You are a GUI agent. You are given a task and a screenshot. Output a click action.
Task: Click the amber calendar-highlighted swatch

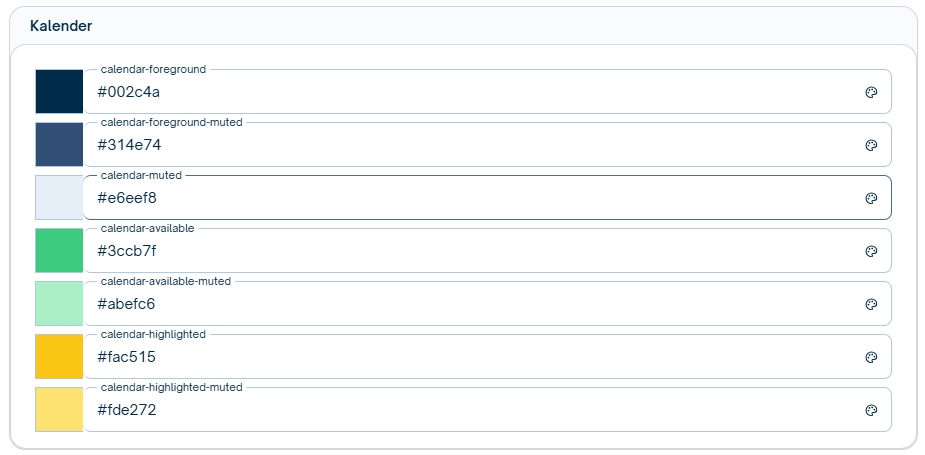pyautogui.click(x=59, y=357)
